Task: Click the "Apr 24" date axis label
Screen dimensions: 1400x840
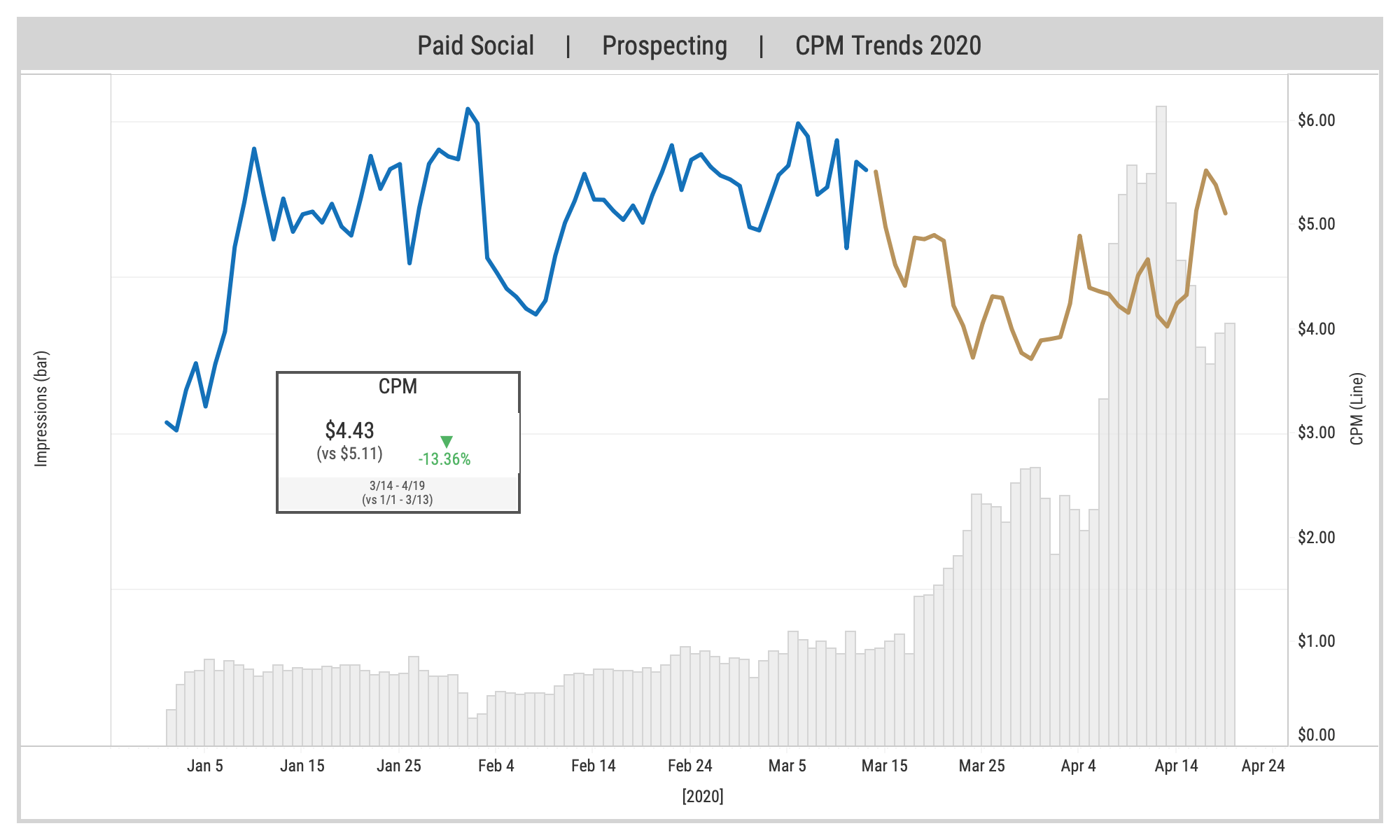Action: click(x=1263, y=766)
